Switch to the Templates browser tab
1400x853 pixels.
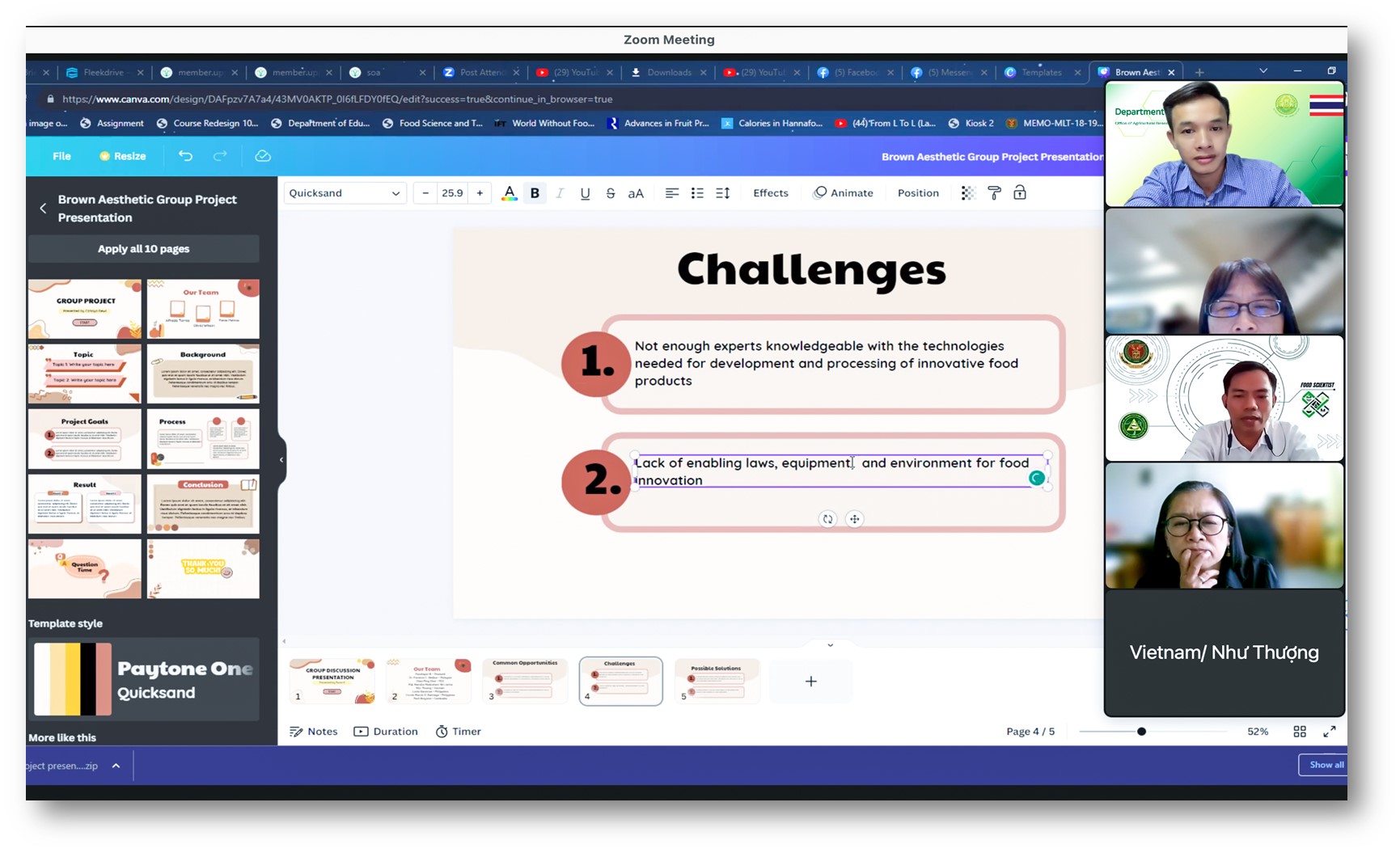1041,72
